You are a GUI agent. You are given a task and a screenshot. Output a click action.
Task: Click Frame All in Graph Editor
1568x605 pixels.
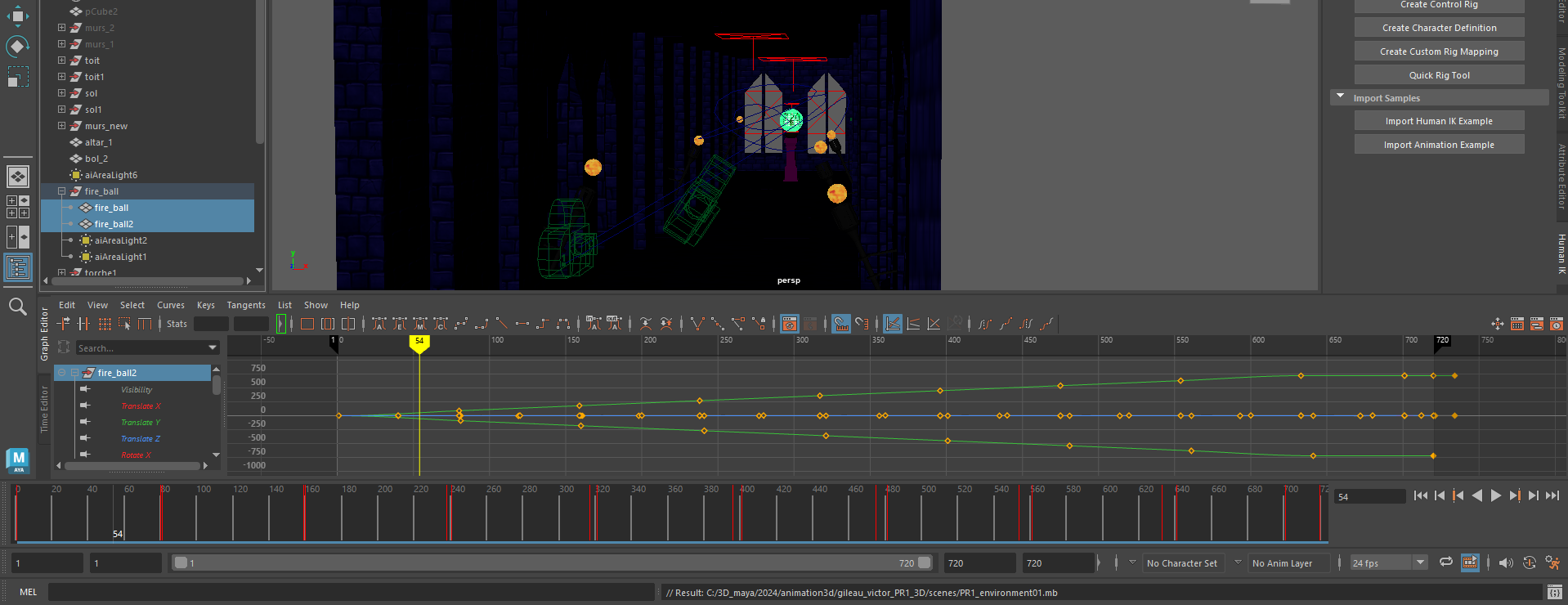coord(307,324)
